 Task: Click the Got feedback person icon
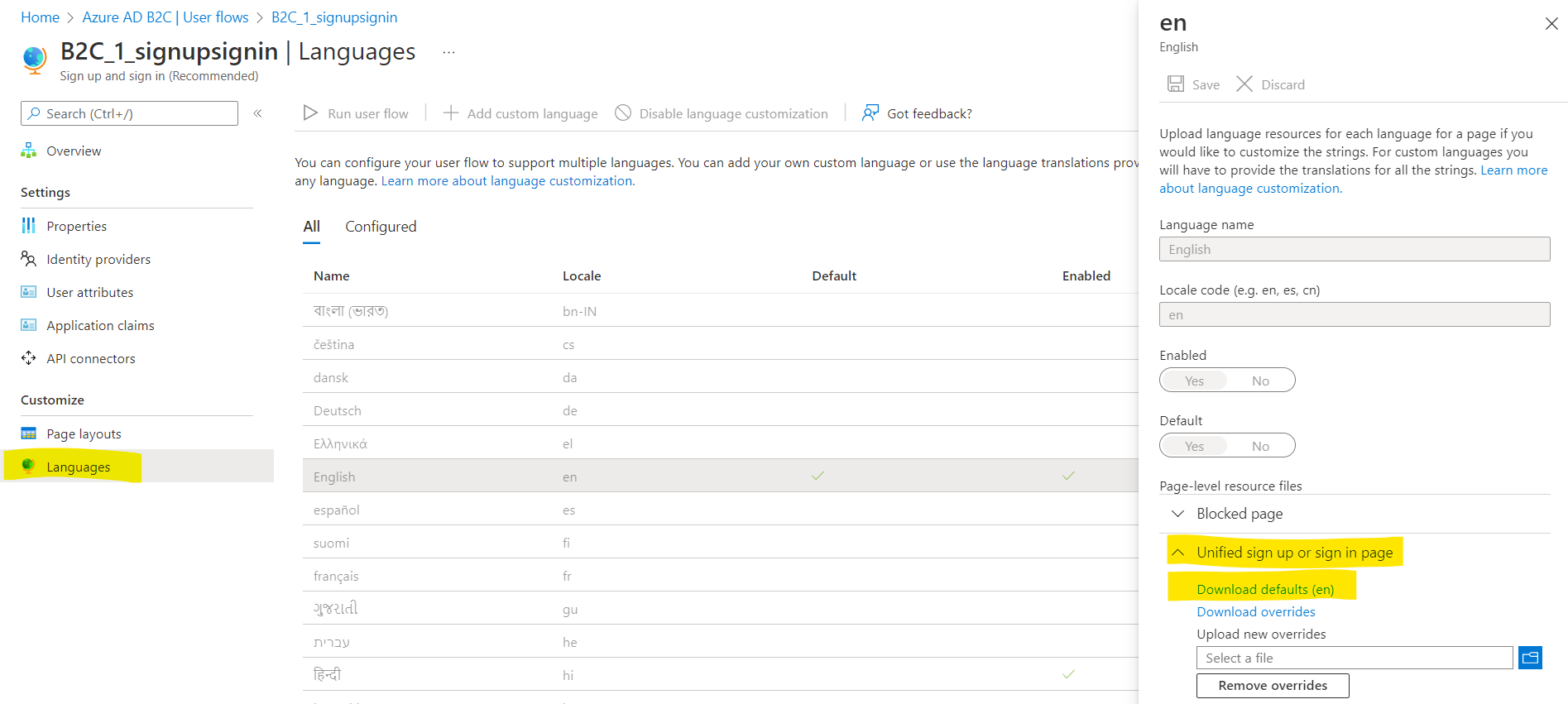click(870, 113)
